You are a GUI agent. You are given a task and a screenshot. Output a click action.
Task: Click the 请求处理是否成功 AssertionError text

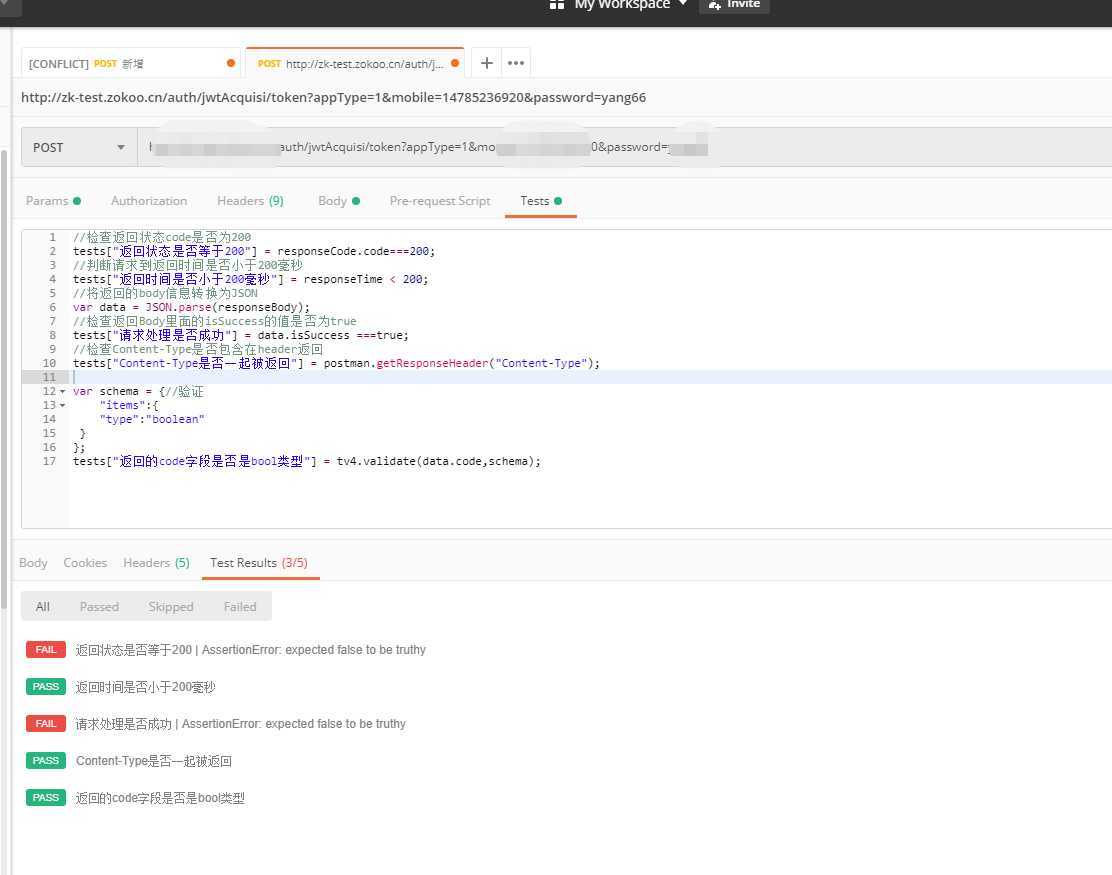tap(240, 724)
